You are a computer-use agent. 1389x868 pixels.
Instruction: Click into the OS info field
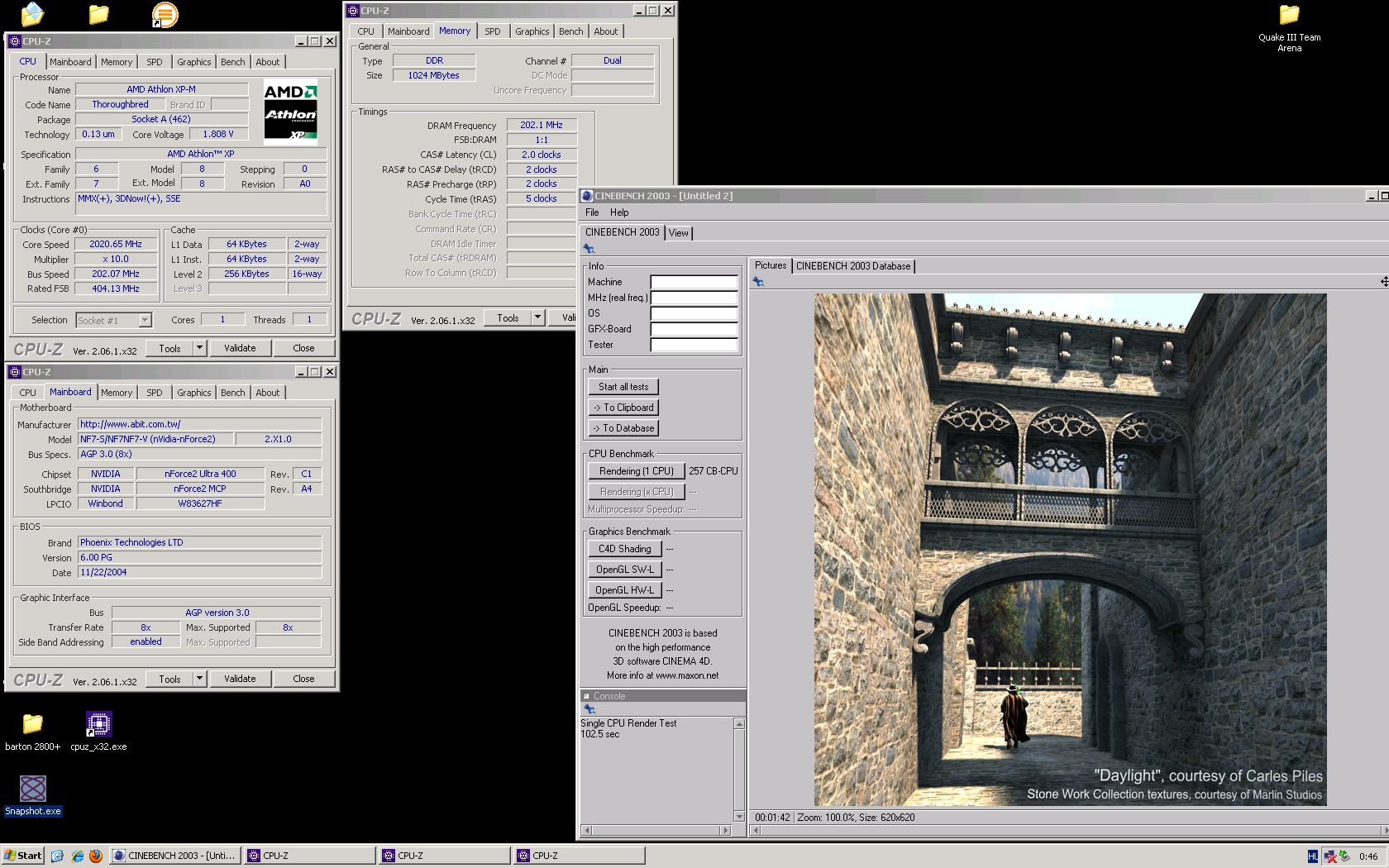pos(694,313)
